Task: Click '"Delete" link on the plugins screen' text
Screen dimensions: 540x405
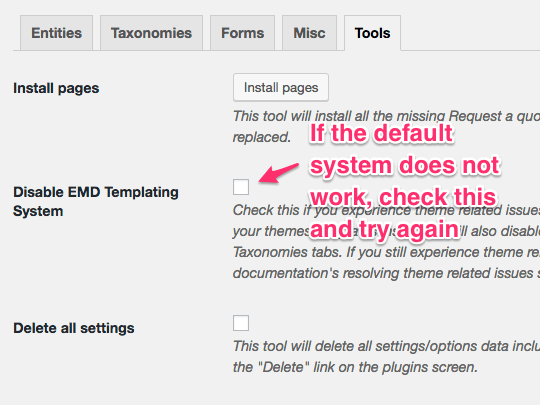Action: pos(367,367)
